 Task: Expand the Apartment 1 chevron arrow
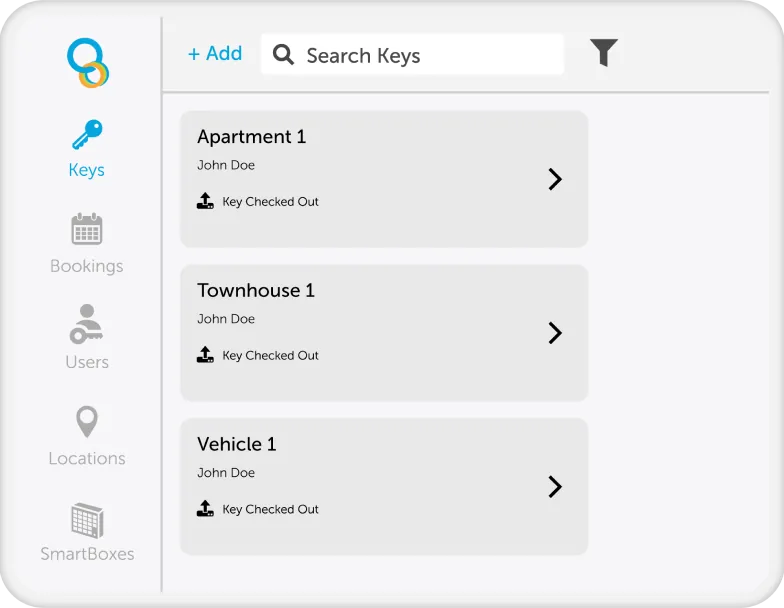coord(555,179)
